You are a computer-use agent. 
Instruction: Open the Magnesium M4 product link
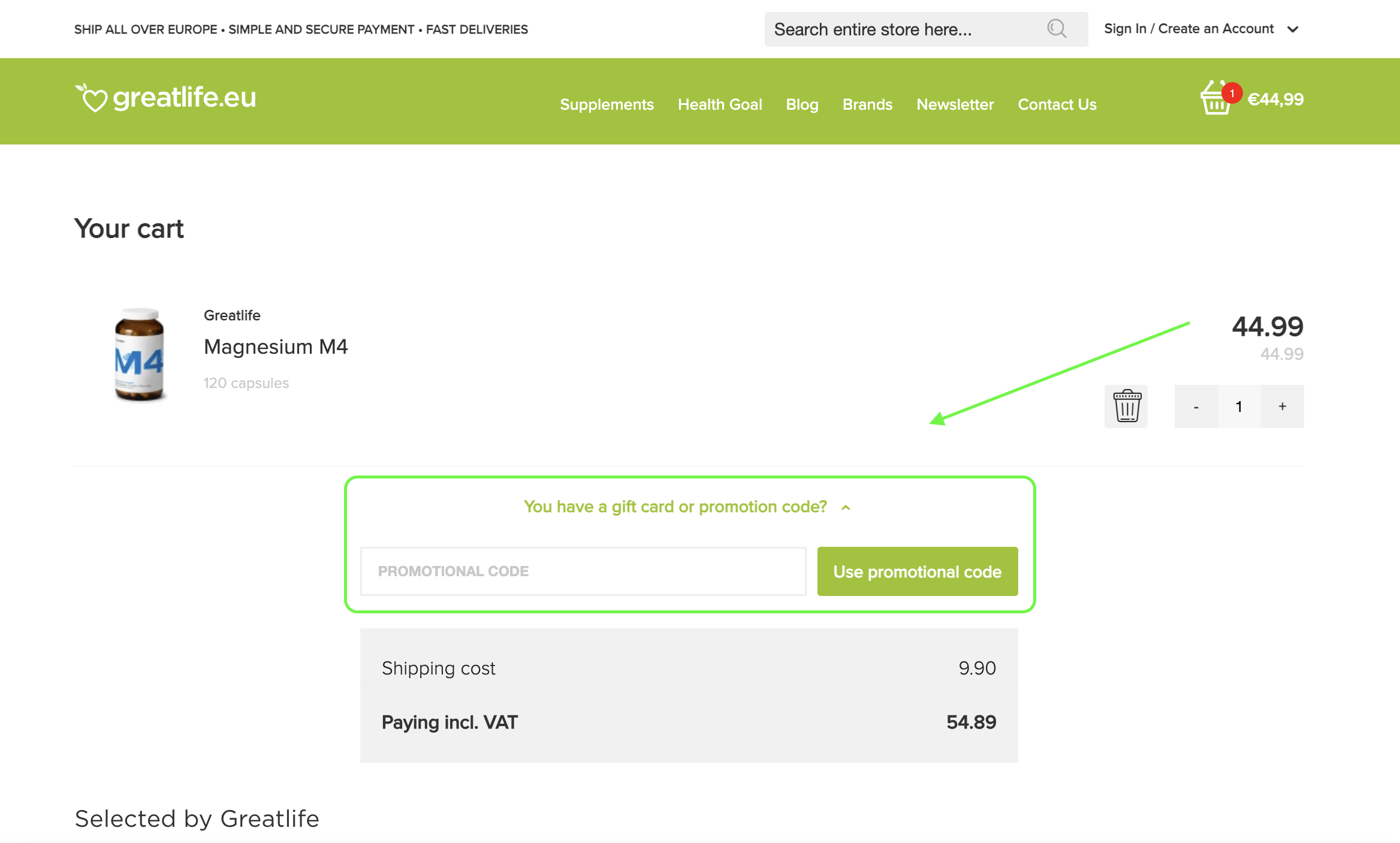[x=276, y=347]
